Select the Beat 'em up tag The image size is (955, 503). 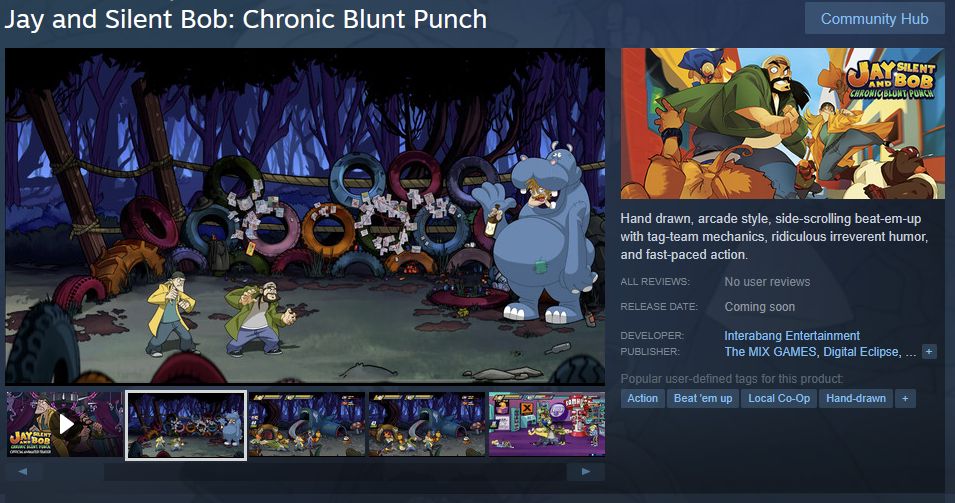pyautogui.click(x=703, y=398)
